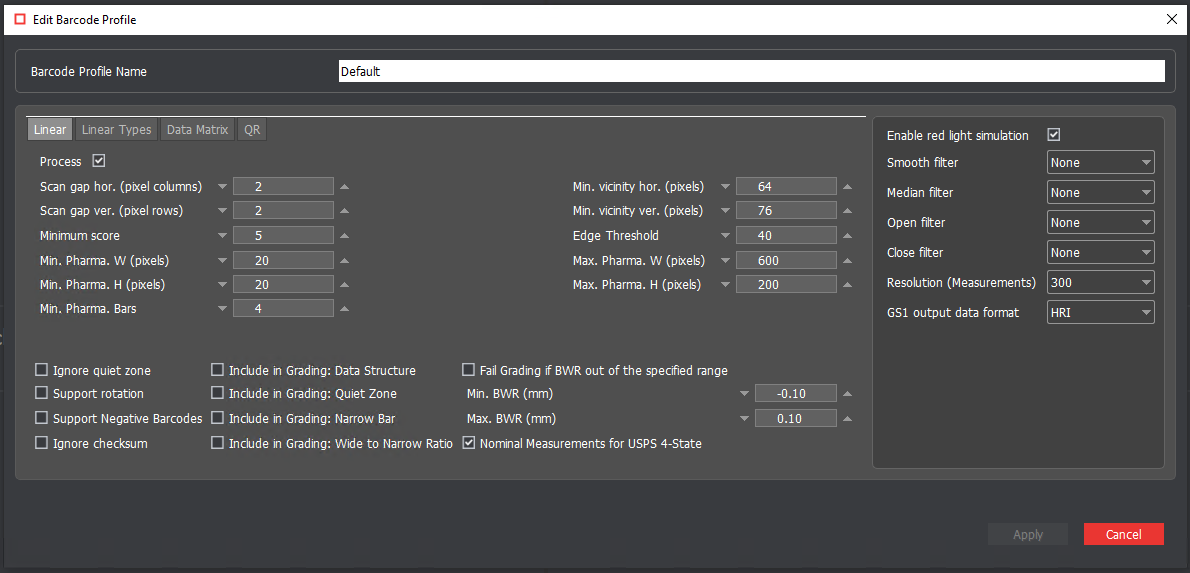Click the Barcode Profile Name field
Screen dimensions: 1190x573
750,71
